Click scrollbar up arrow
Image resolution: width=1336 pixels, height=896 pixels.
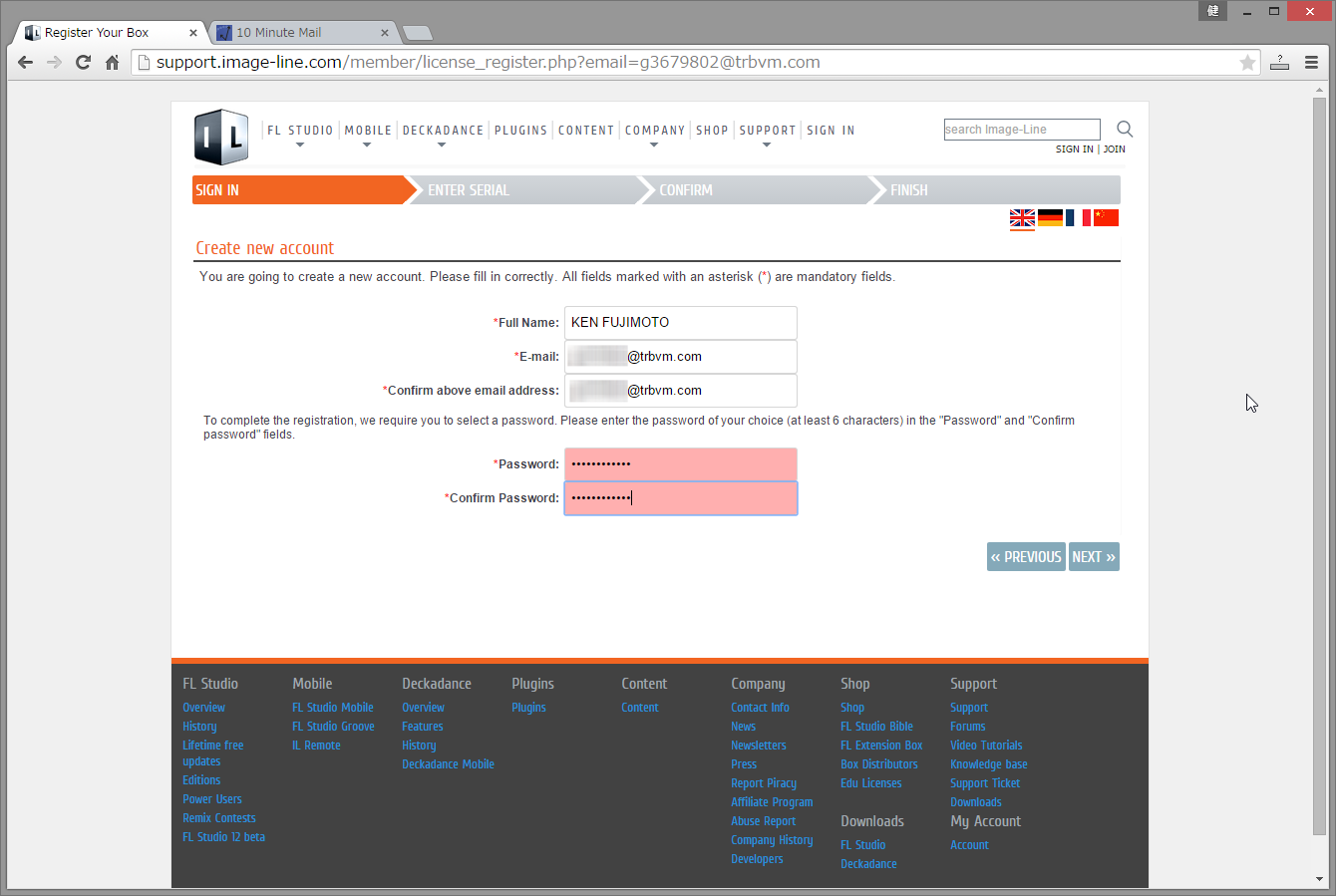coord(1320,90)
